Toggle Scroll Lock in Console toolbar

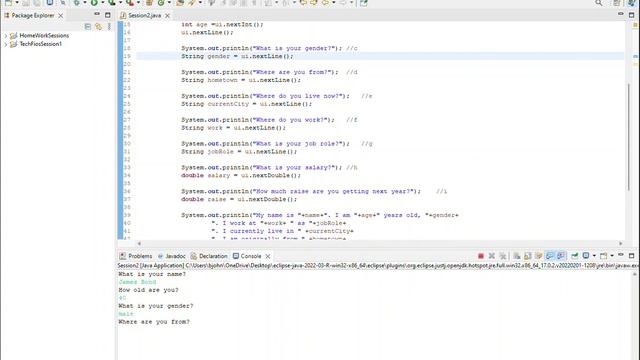point(528,256)
